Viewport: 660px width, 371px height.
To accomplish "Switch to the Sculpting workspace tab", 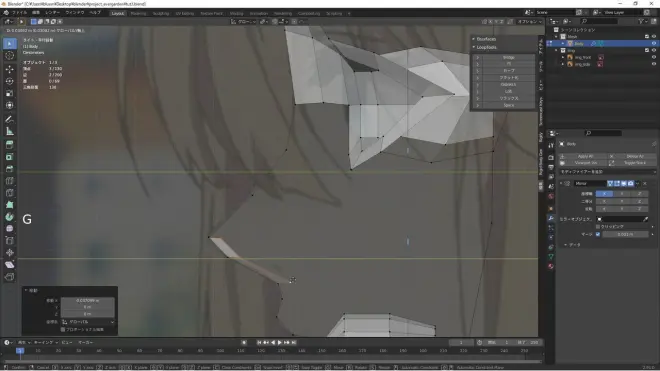I will coord(161,13).
